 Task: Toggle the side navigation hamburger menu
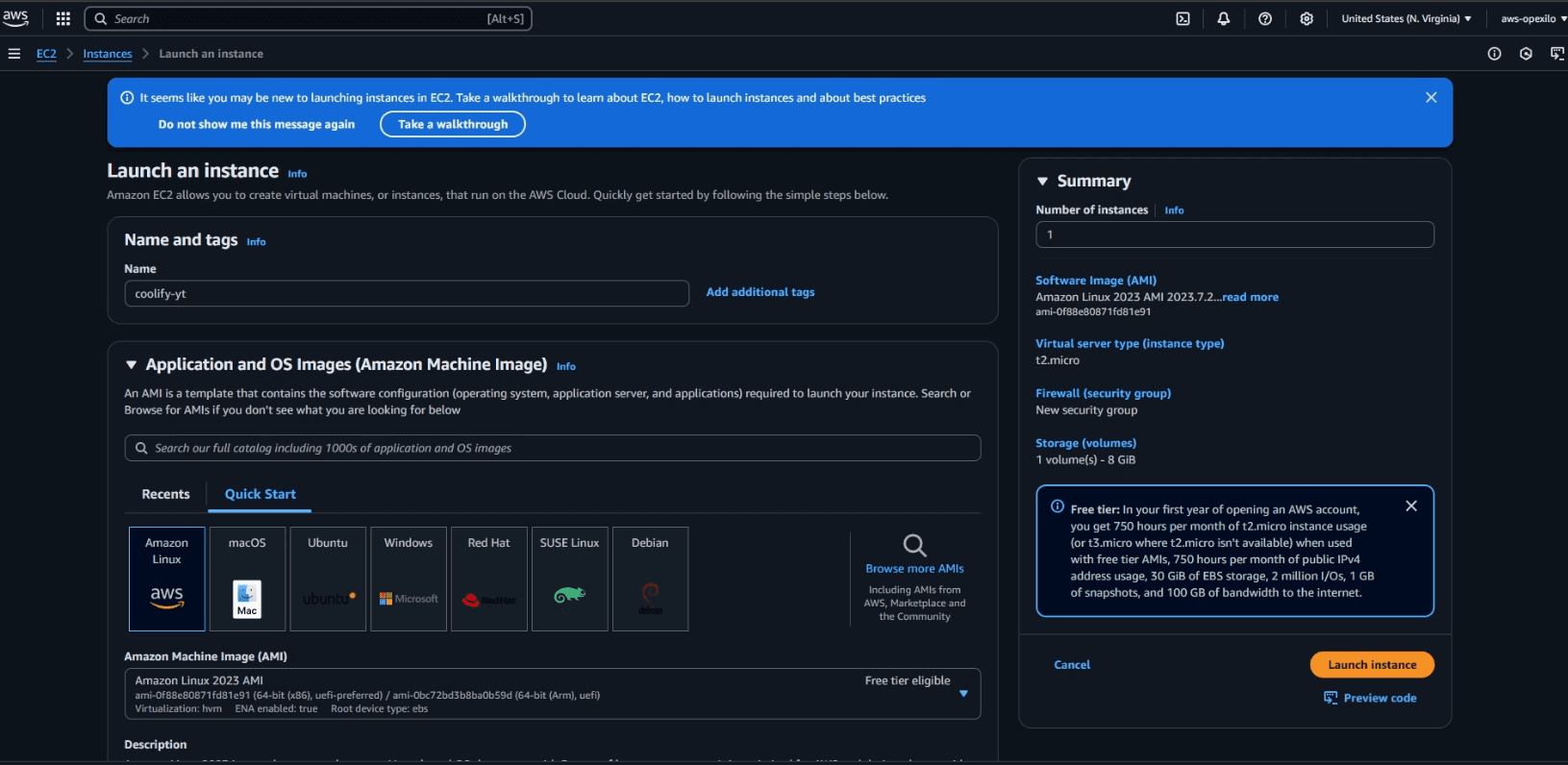click(14, 54)
